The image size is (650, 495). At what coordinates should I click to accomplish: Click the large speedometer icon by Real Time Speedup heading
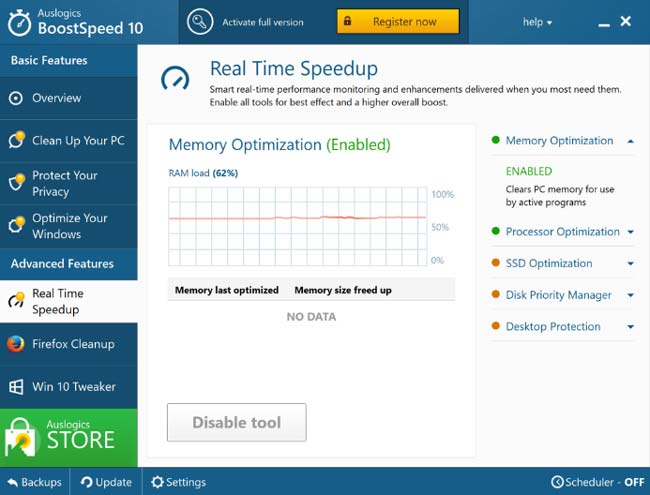coord(175,79)
